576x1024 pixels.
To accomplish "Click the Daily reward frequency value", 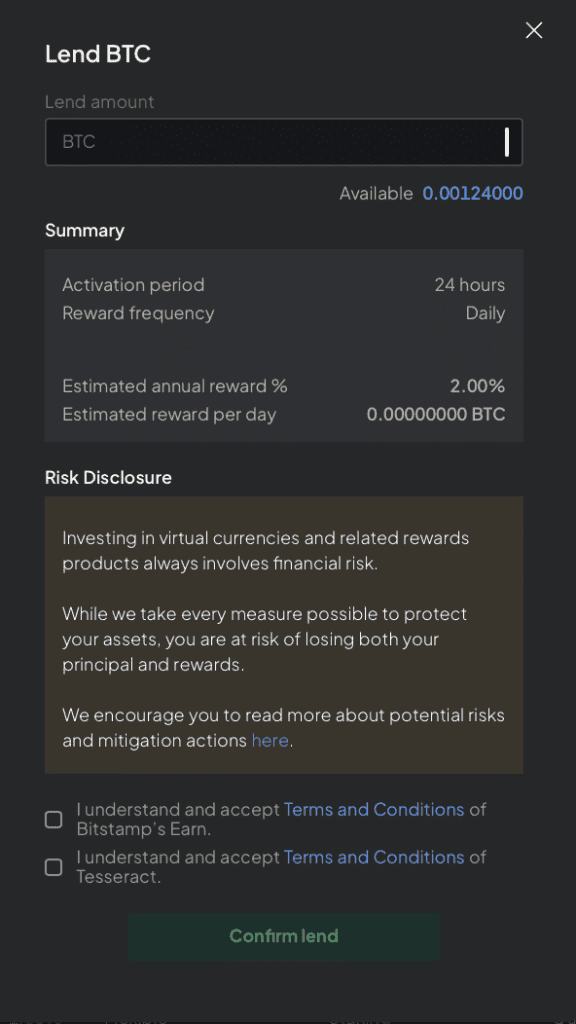I will click(485, 313).
